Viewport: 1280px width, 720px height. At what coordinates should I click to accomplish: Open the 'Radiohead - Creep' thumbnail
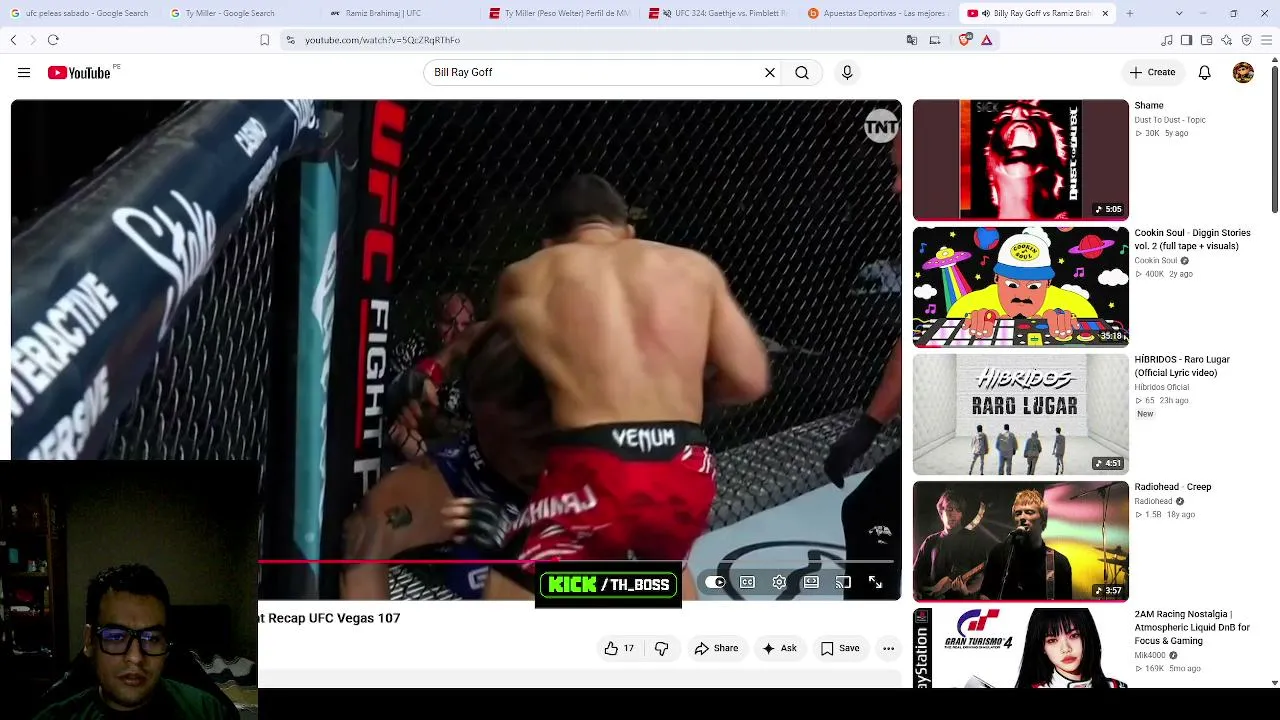click(1020, 541)
